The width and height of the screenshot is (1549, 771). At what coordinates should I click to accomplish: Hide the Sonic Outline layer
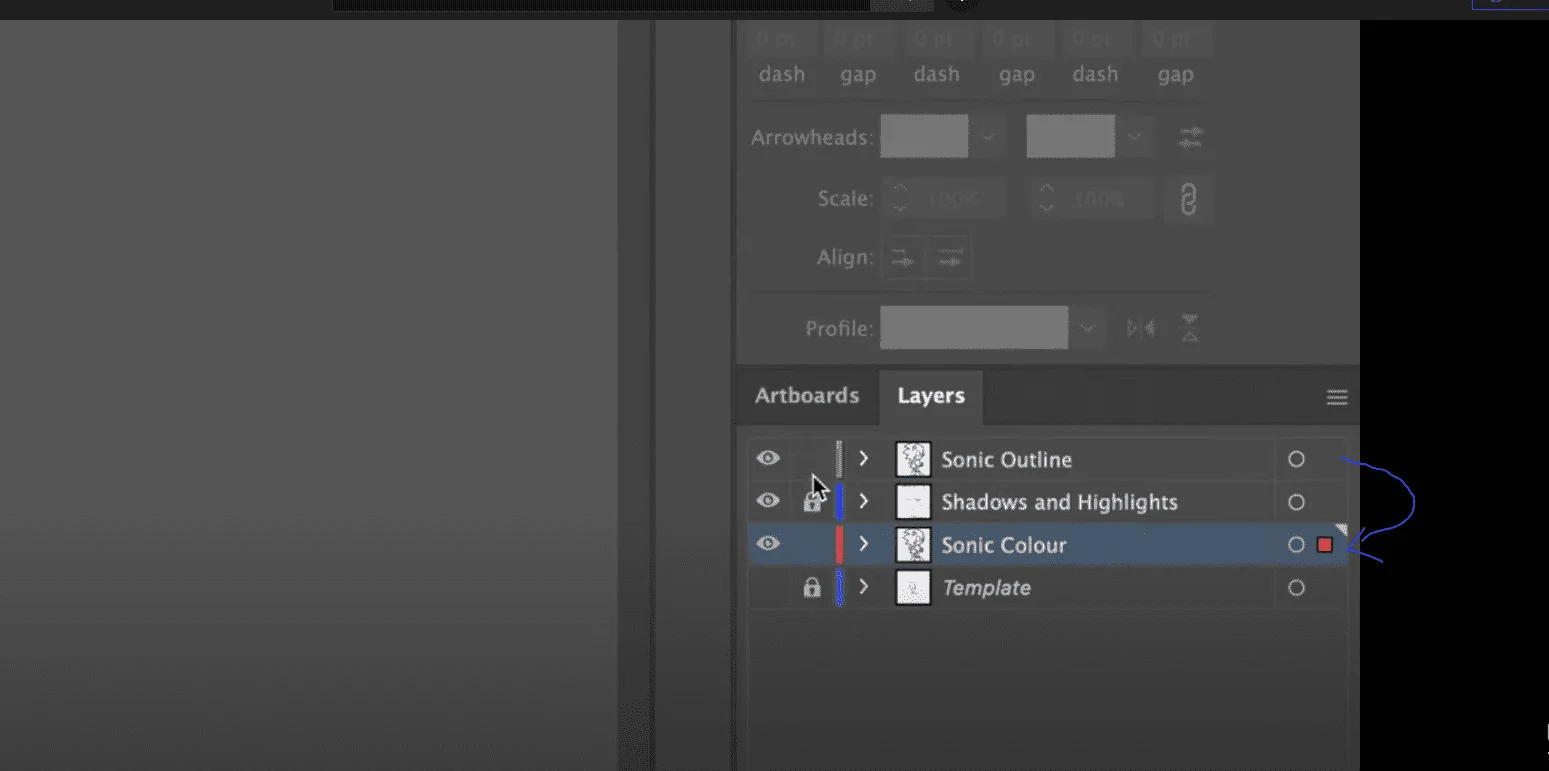(x=767, y=459)
